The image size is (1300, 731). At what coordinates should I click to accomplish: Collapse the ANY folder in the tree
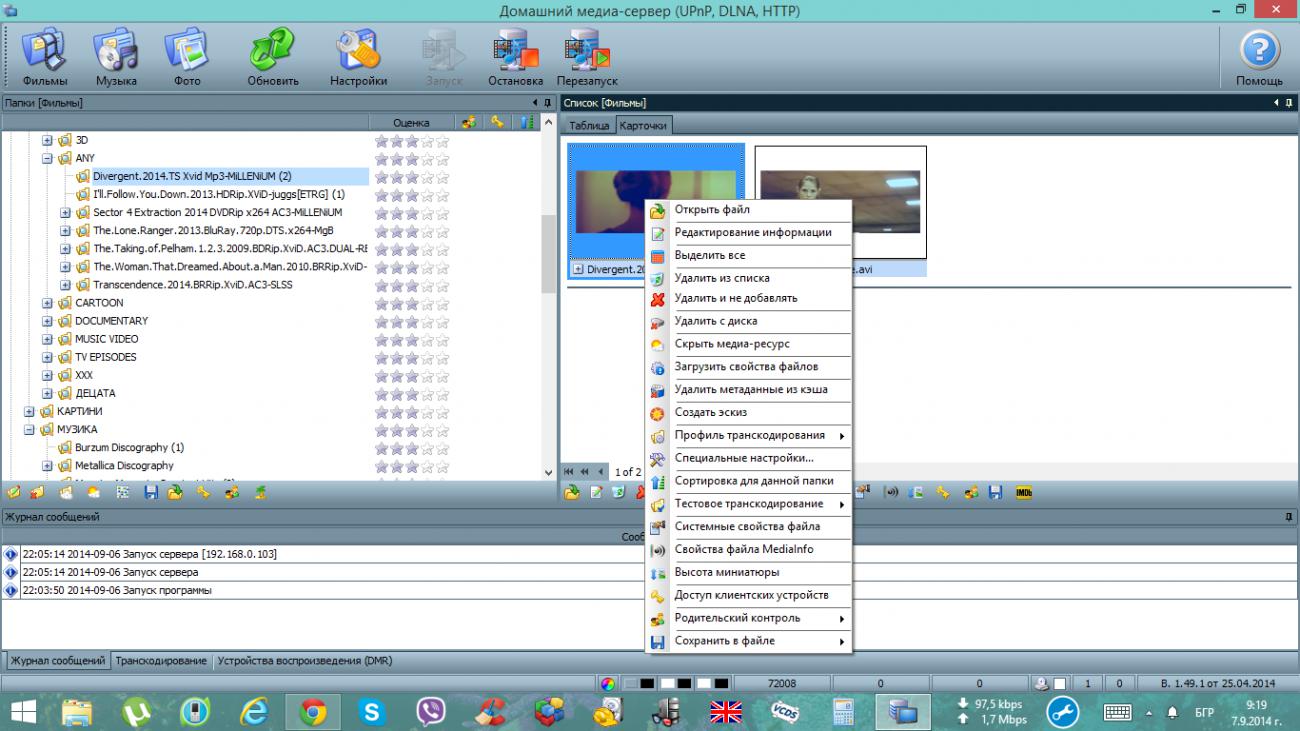click(47, 158)
